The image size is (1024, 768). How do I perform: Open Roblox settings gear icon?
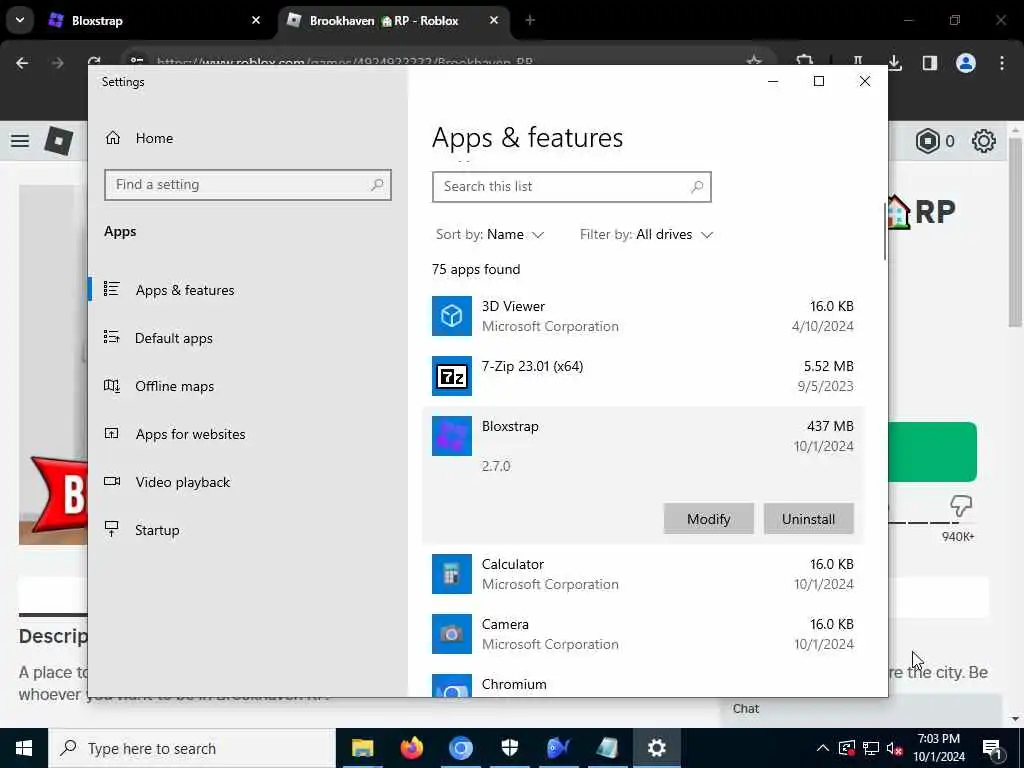984,141
